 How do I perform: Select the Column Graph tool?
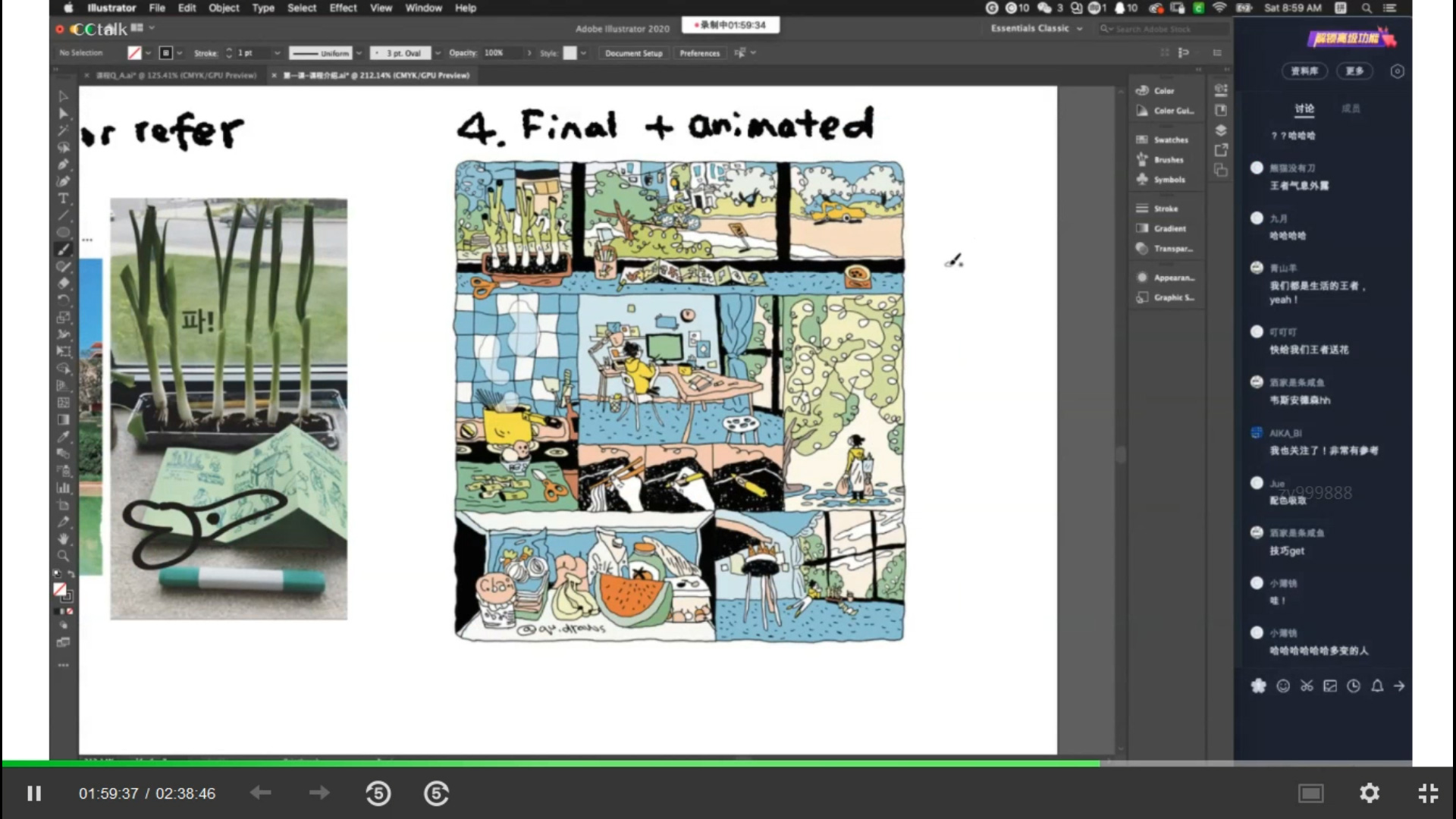pos(64,488)
